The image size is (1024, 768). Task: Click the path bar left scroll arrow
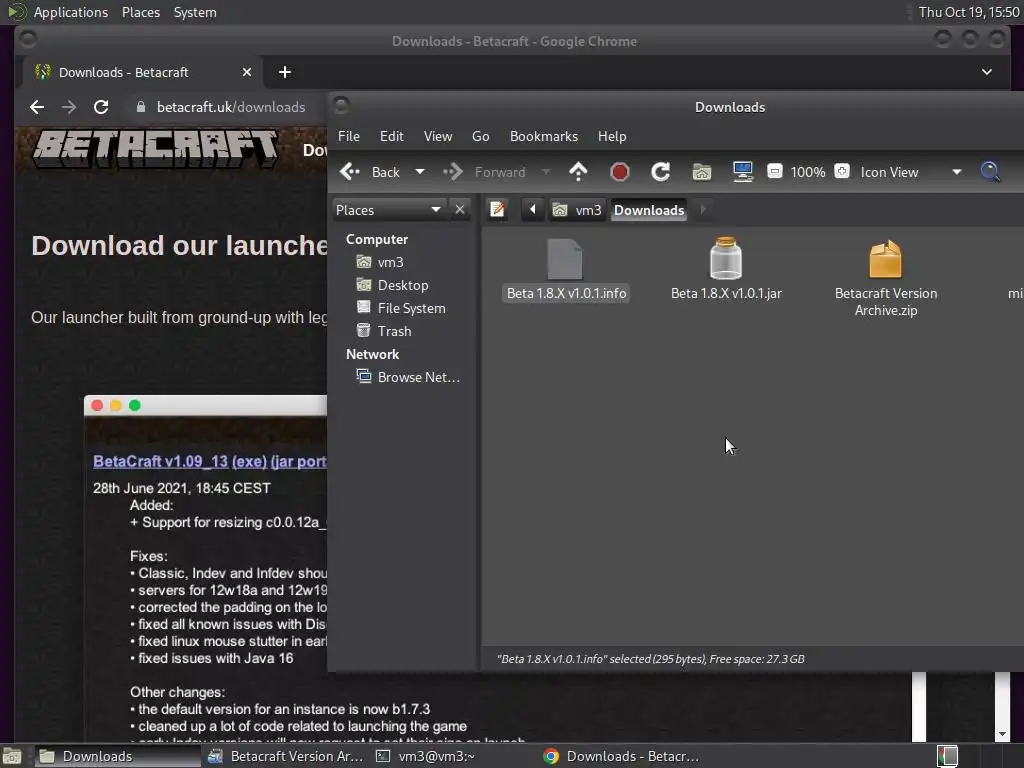pyautogui.click(x=532, y=210)
